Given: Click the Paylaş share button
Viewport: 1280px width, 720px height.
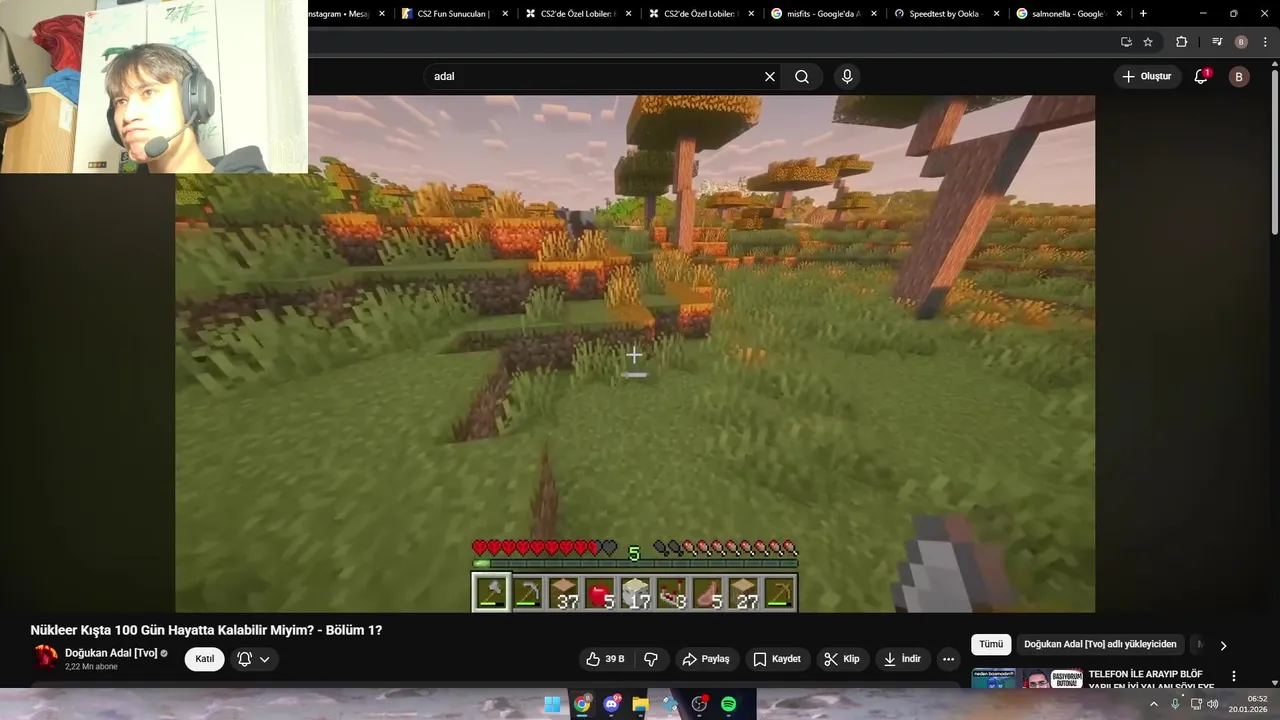Looking at the screenshot, I should tap(706, 659).
